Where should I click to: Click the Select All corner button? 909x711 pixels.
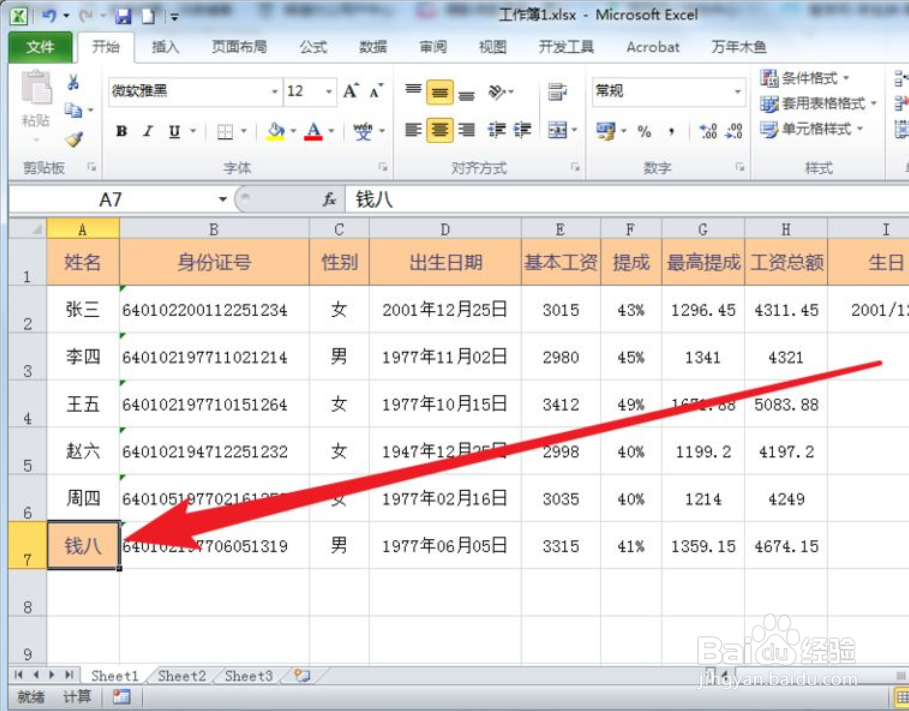27,228
